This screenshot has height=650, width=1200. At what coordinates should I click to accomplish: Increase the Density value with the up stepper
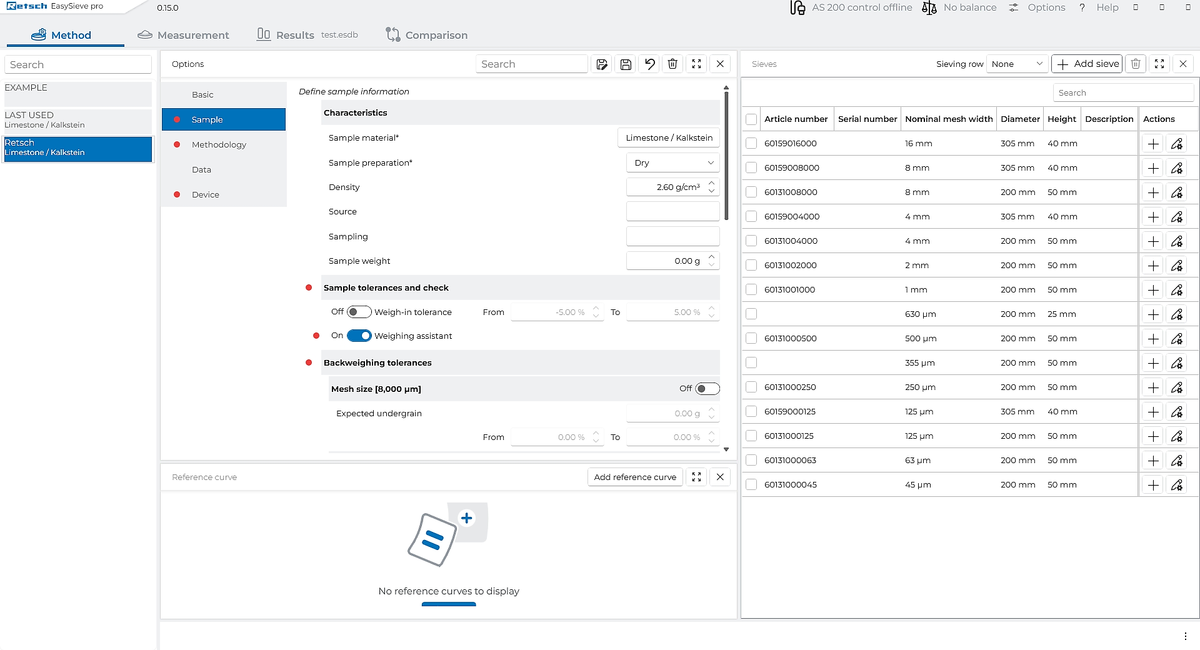[x=711, y=183]
